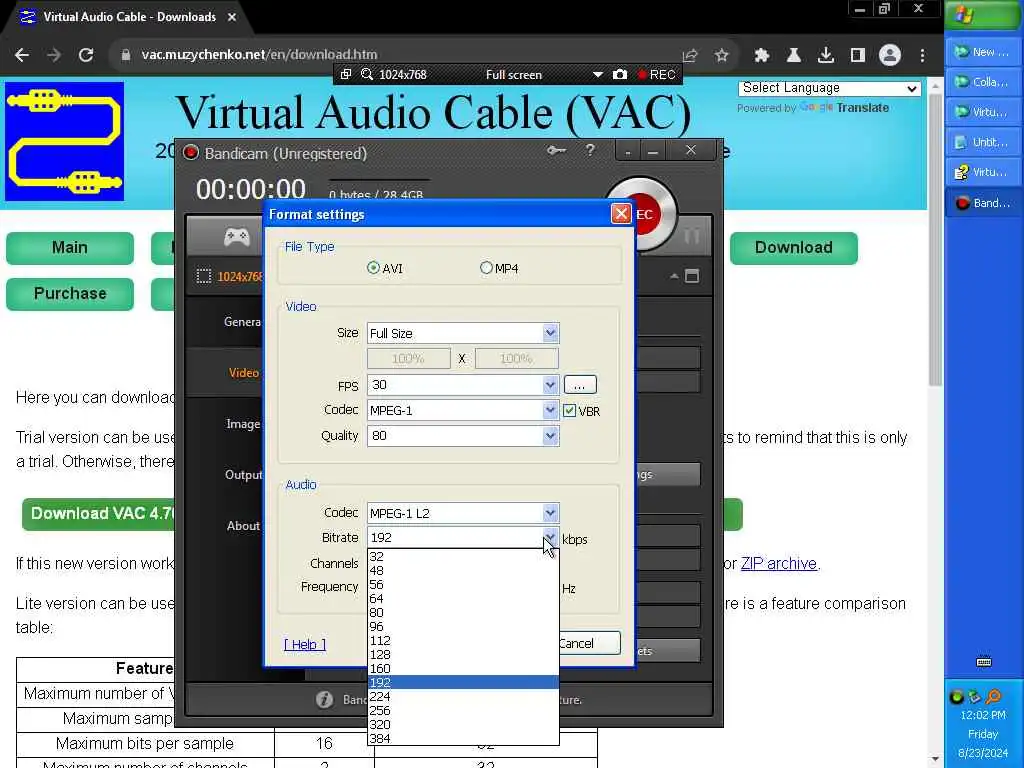The width and height of the screenshot is (1024, 768).
Task: Open Bandicam General tab
Action: [242, 321]
